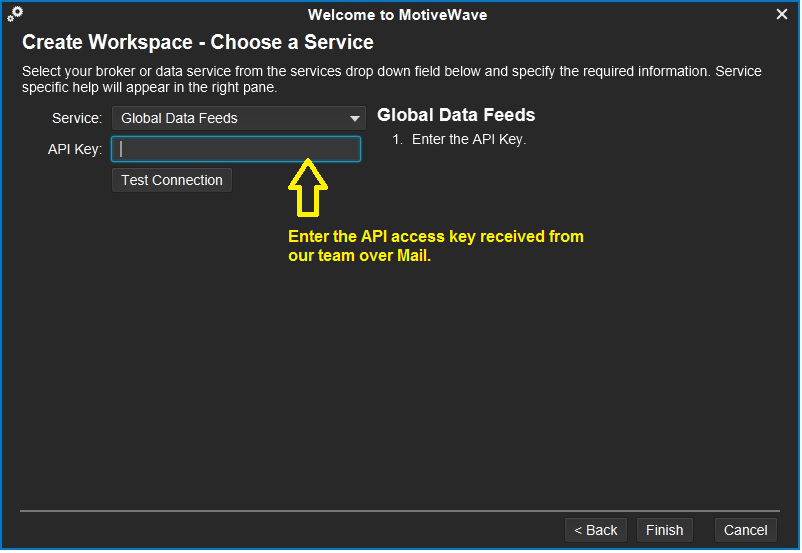Click the 'Service:' field label
Viewport: 802px width, 553px height.
pos(77,118)
